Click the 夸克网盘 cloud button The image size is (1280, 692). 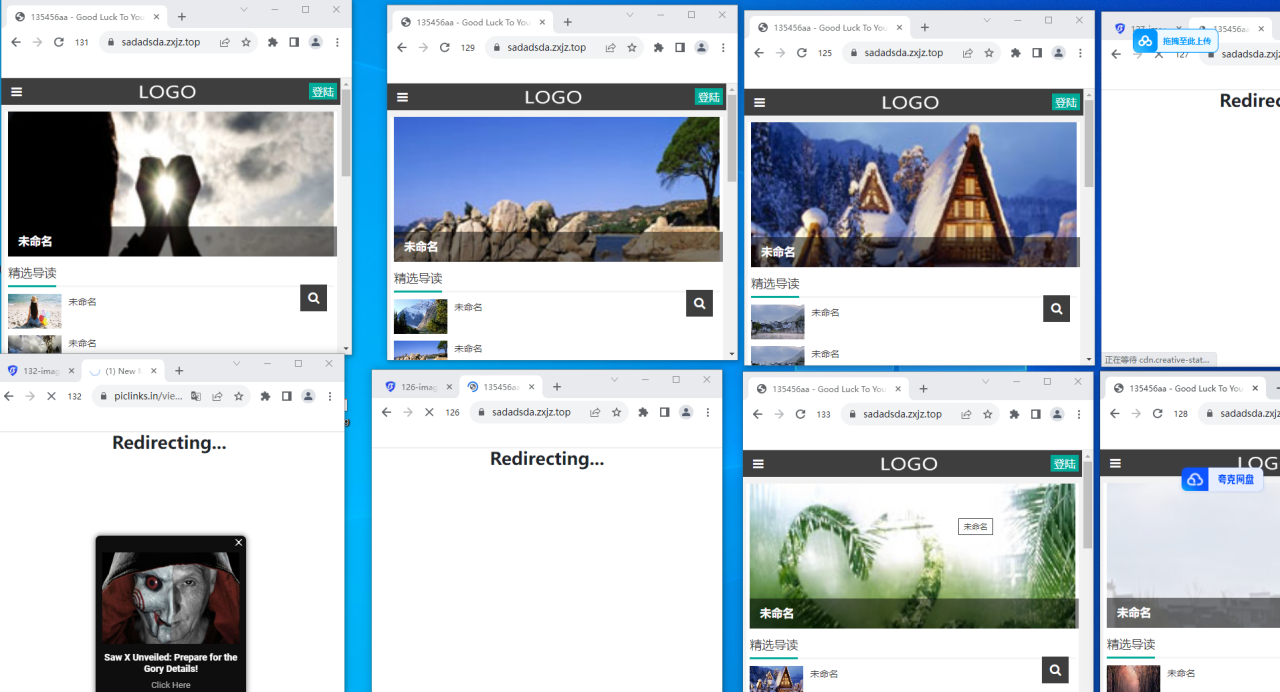pyautogui.click(x=1221, y=480)
